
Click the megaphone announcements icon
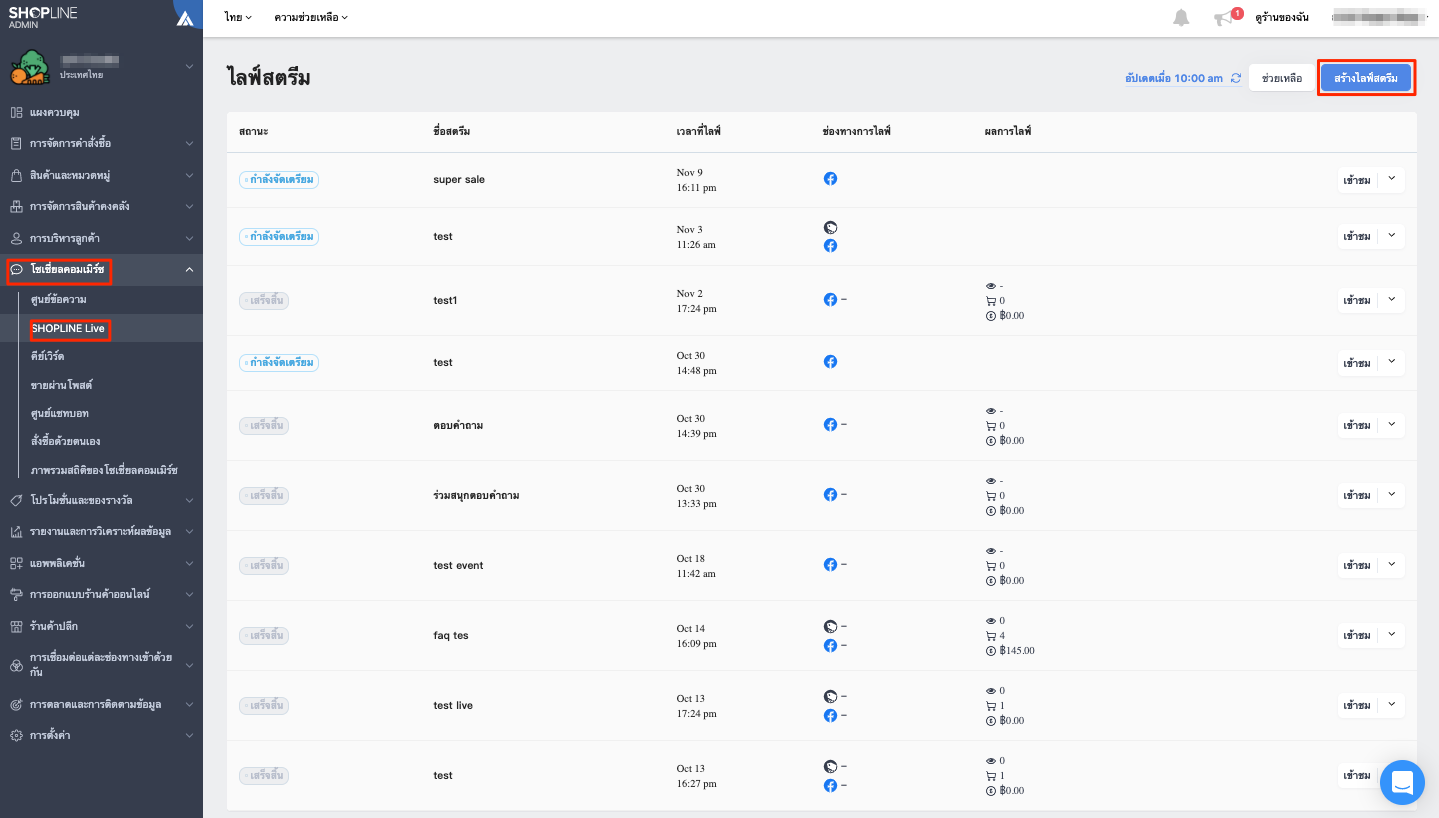click(x=1223, y=18)
